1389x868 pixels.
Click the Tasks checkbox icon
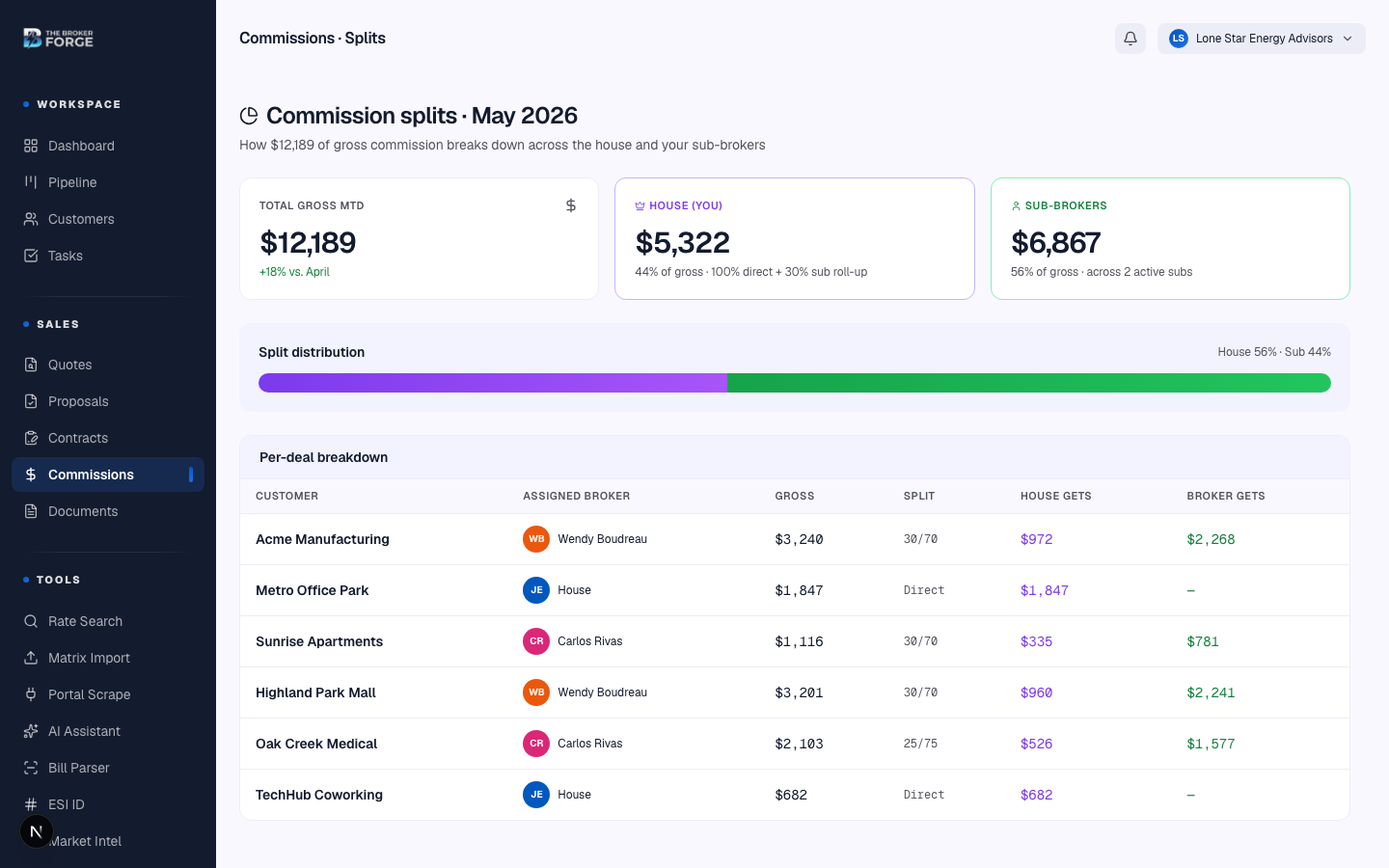pos(31,256)
